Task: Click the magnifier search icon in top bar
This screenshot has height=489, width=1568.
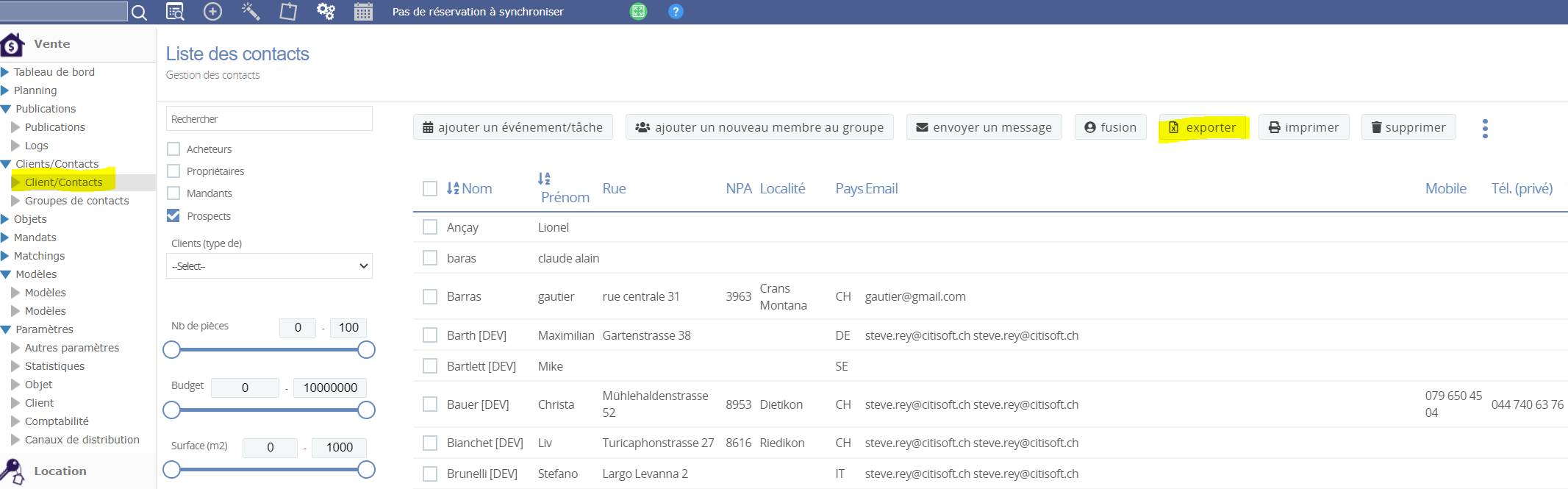Action: click(x=139, y=13)
